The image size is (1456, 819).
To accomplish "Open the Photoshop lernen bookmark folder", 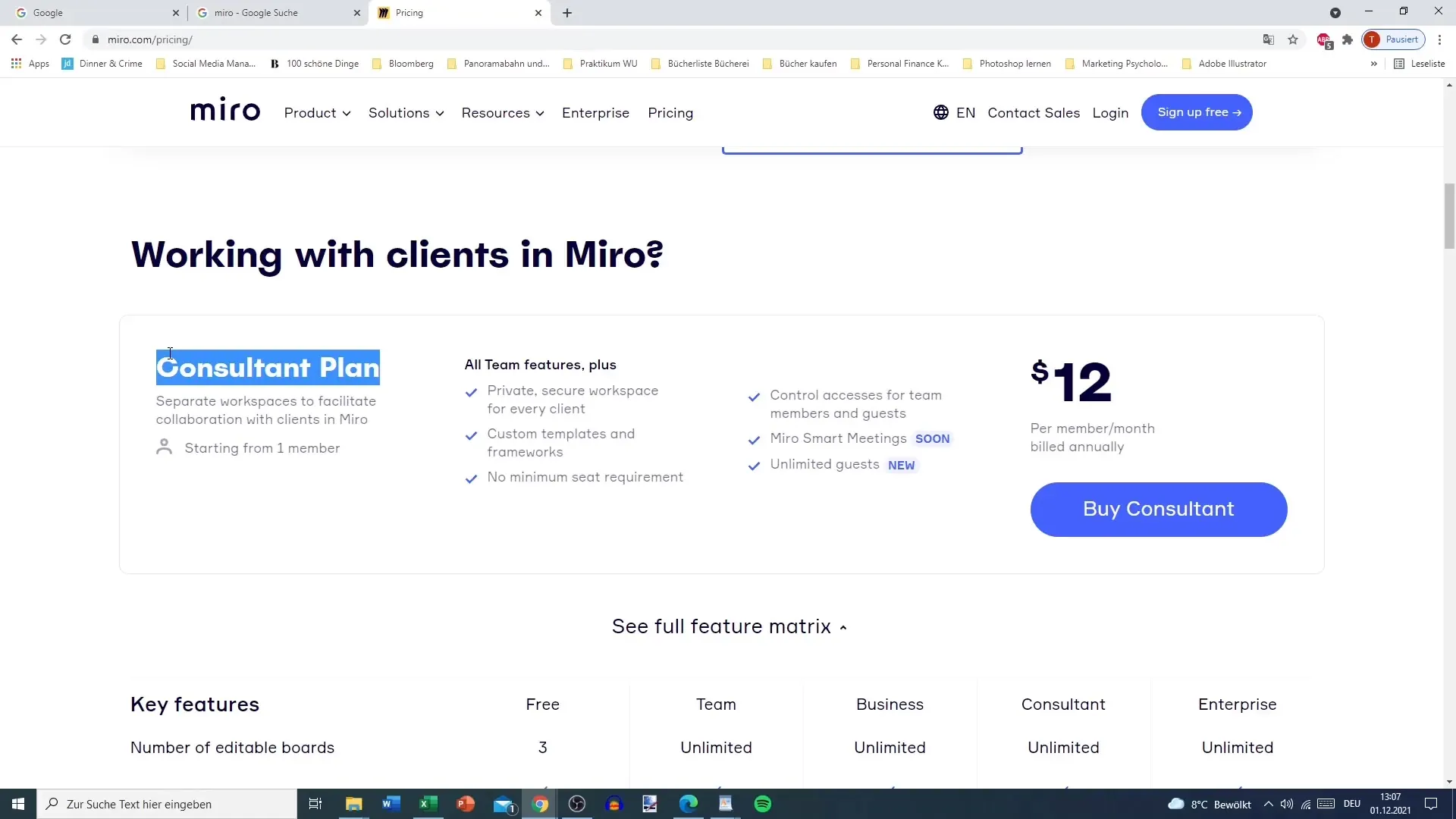I will (x=1006, y=64).
